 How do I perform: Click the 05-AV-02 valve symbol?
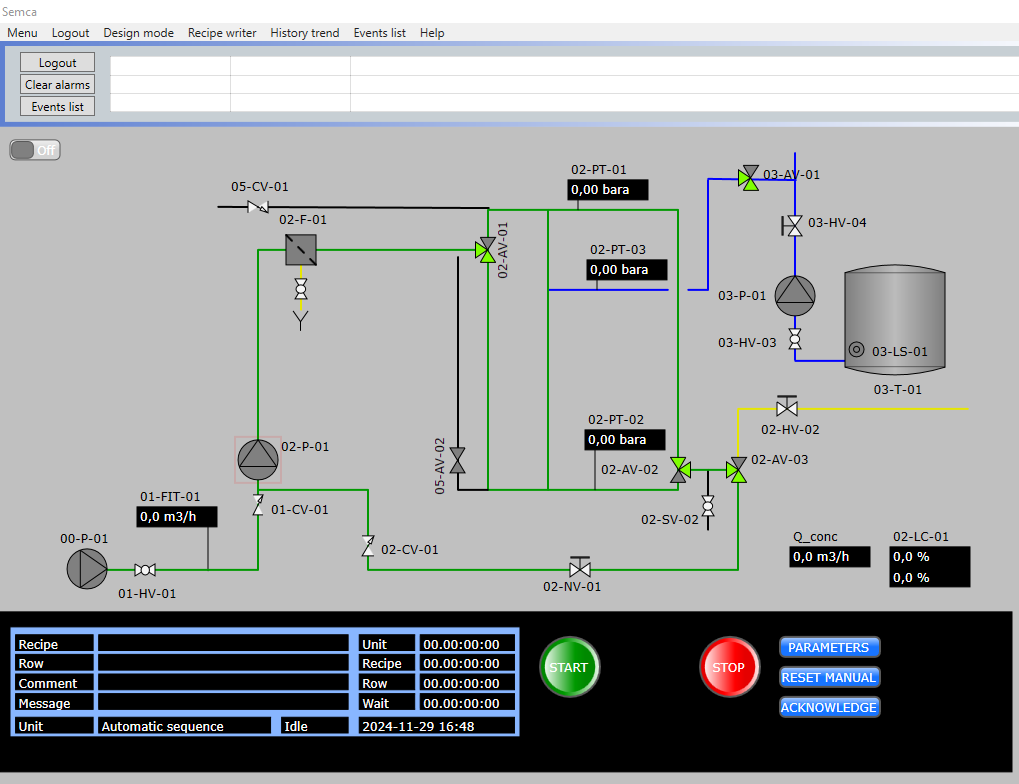458,460
